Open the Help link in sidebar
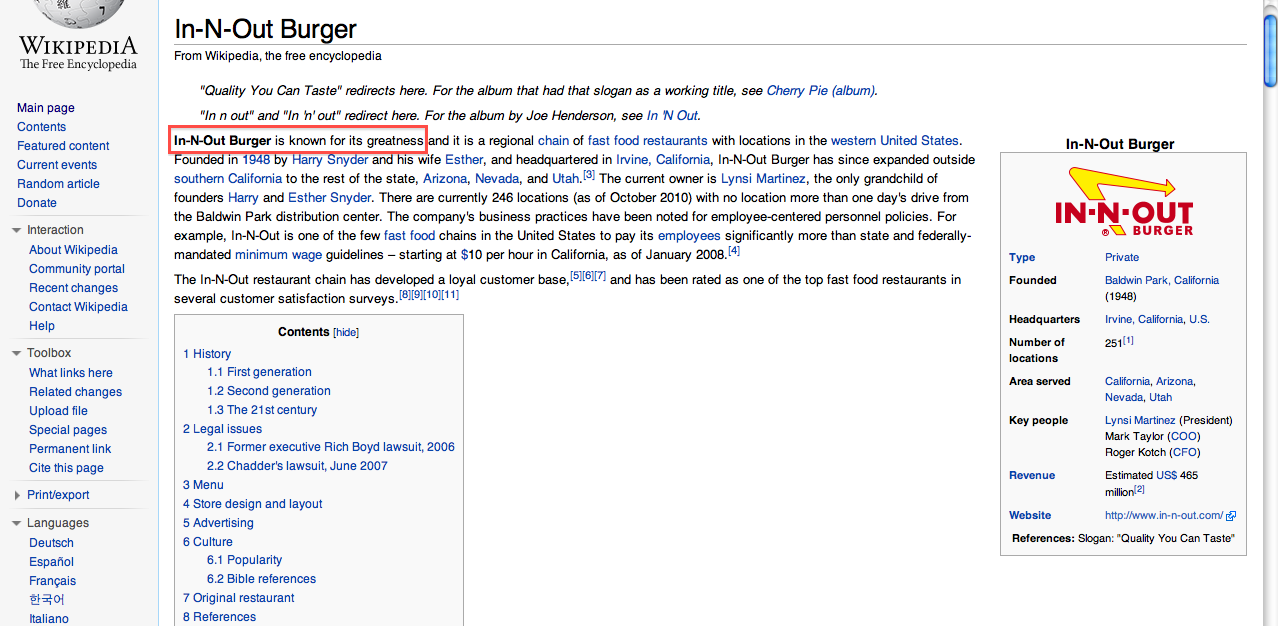1278x626 pixels. [x=42, y=326]
